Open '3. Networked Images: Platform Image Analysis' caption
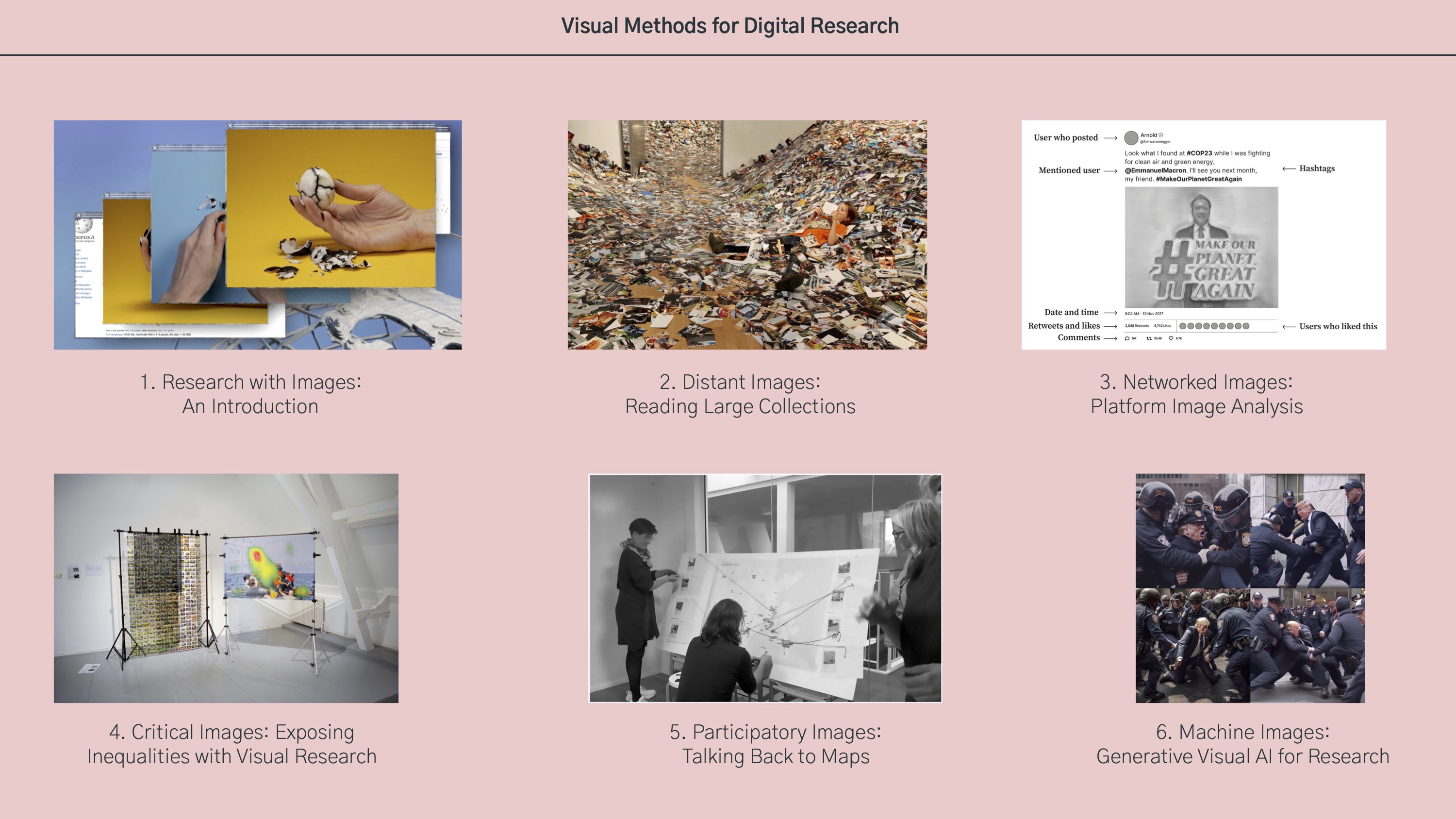 tap(1196, 394)
